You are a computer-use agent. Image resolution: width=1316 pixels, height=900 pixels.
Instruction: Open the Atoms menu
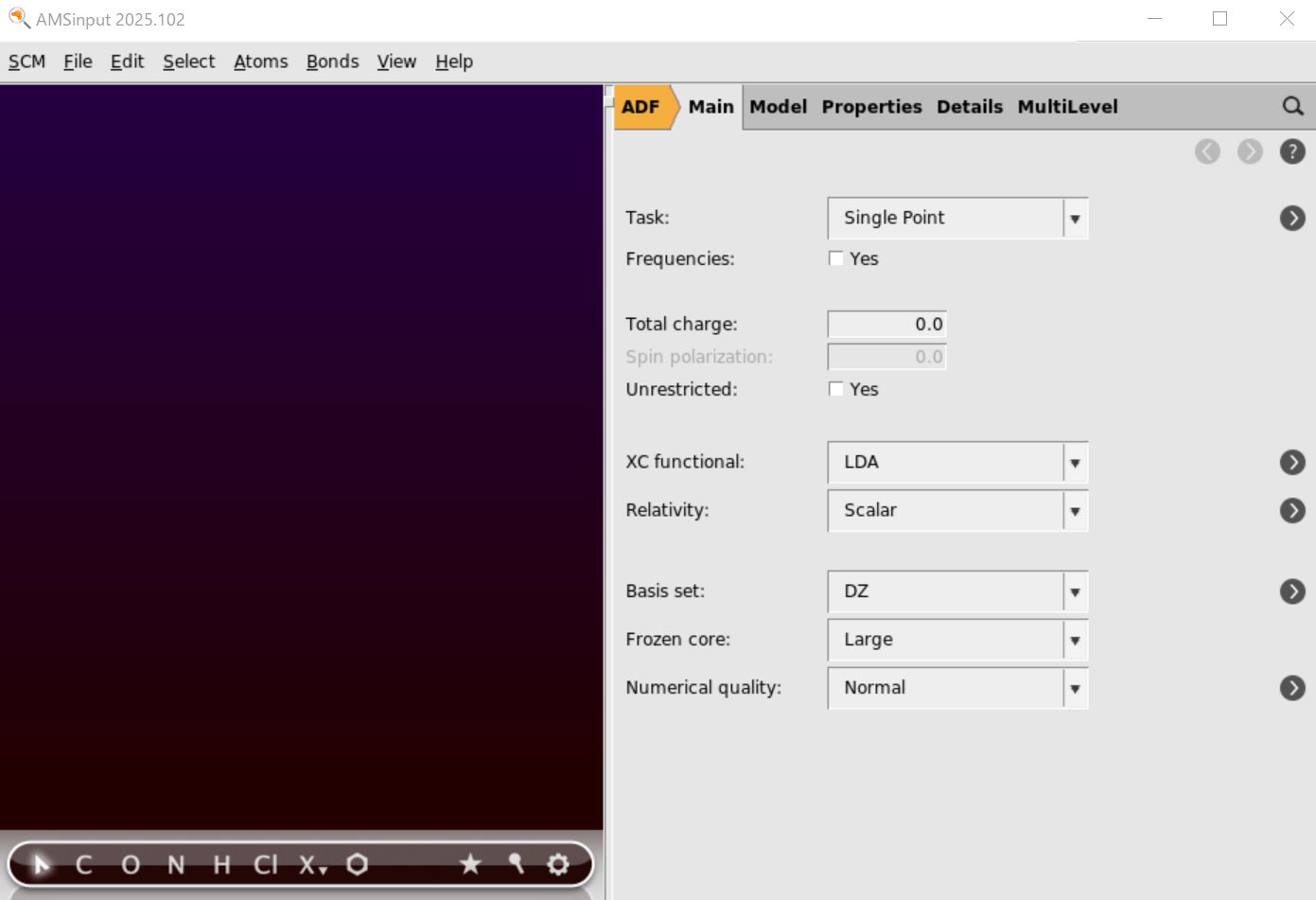pos(260,62)
